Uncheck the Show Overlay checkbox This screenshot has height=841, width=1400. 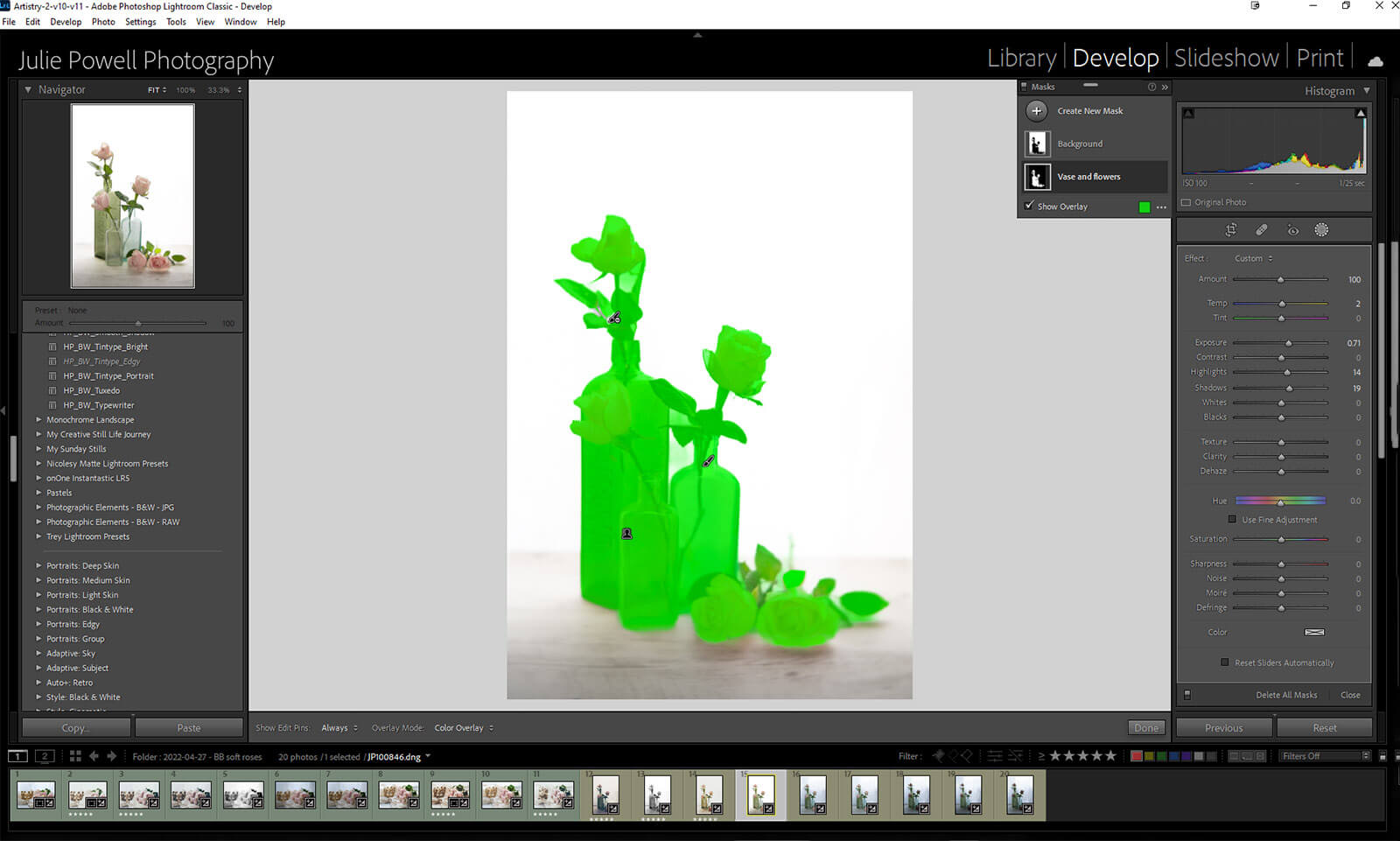1029,207
